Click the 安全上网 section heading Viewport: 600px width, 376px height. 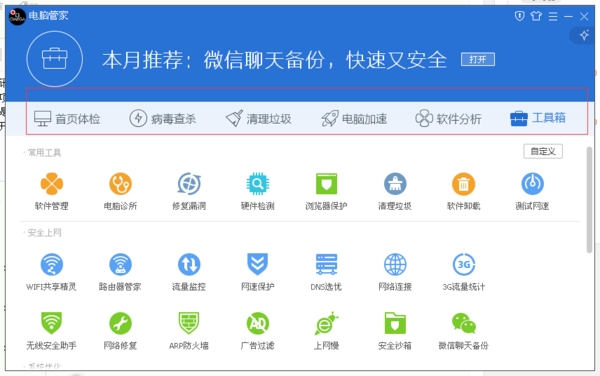[44, 233]
